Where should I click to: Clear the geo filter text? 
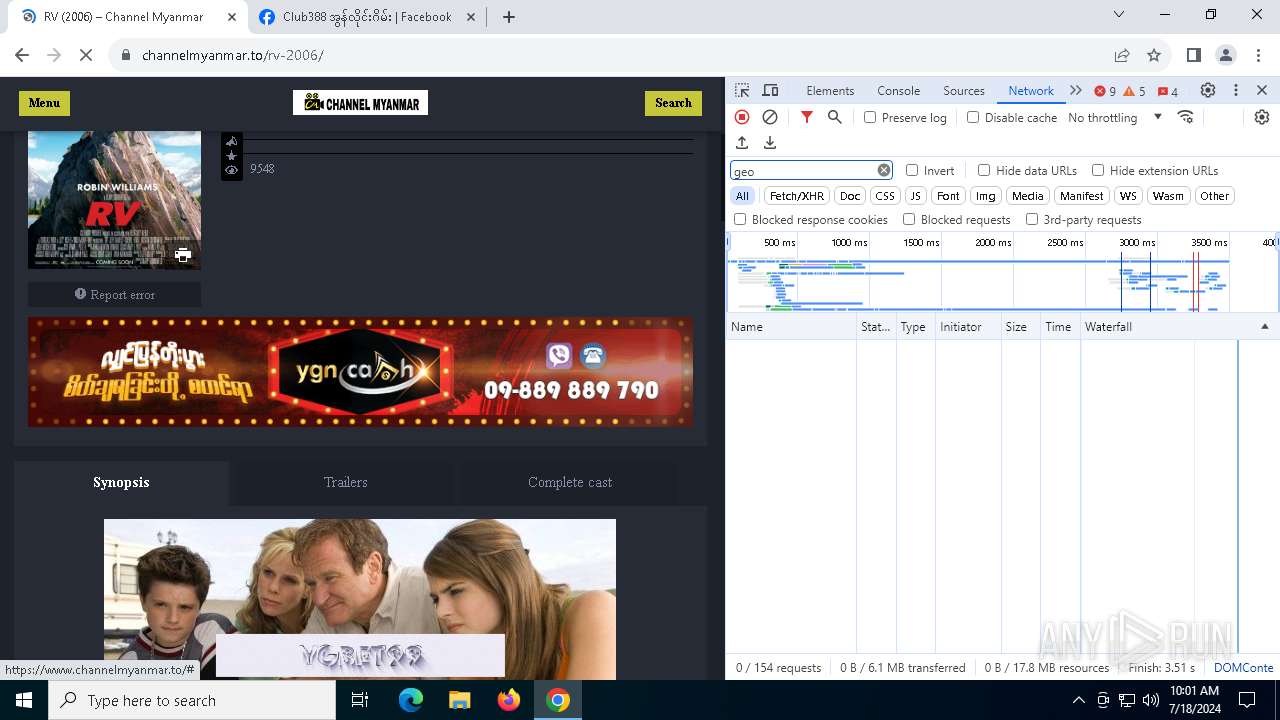tap(884, 170)
